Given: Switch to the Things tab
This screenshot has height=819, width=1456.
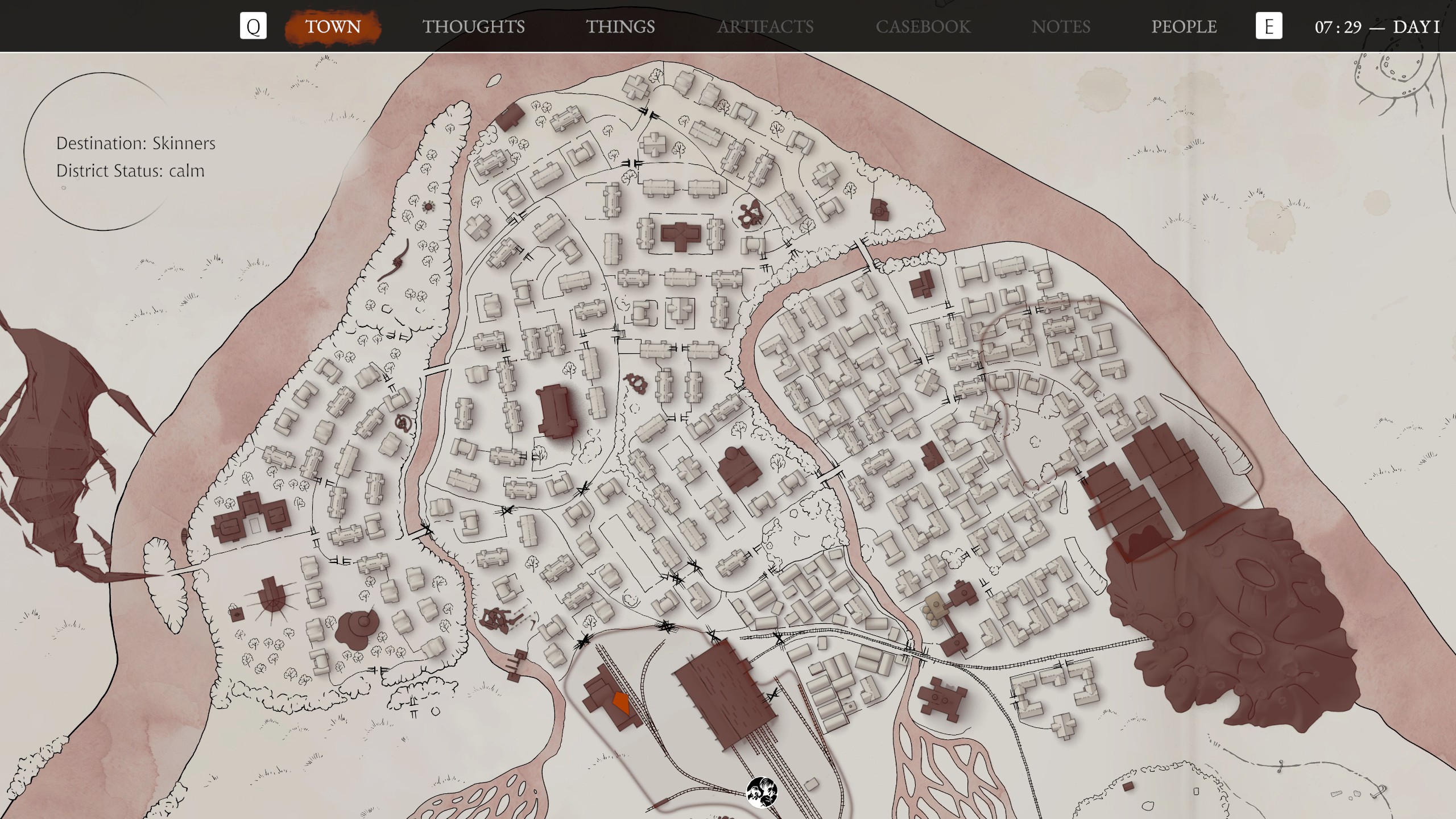Looking at the screenshot, I should click(x=621, y=27).
